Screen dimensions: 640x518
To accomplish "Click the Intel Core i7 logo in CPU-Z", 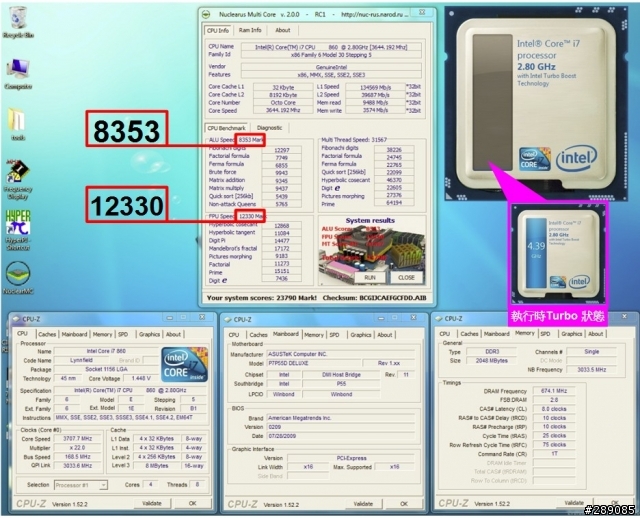I will click(x=184, y=364).
